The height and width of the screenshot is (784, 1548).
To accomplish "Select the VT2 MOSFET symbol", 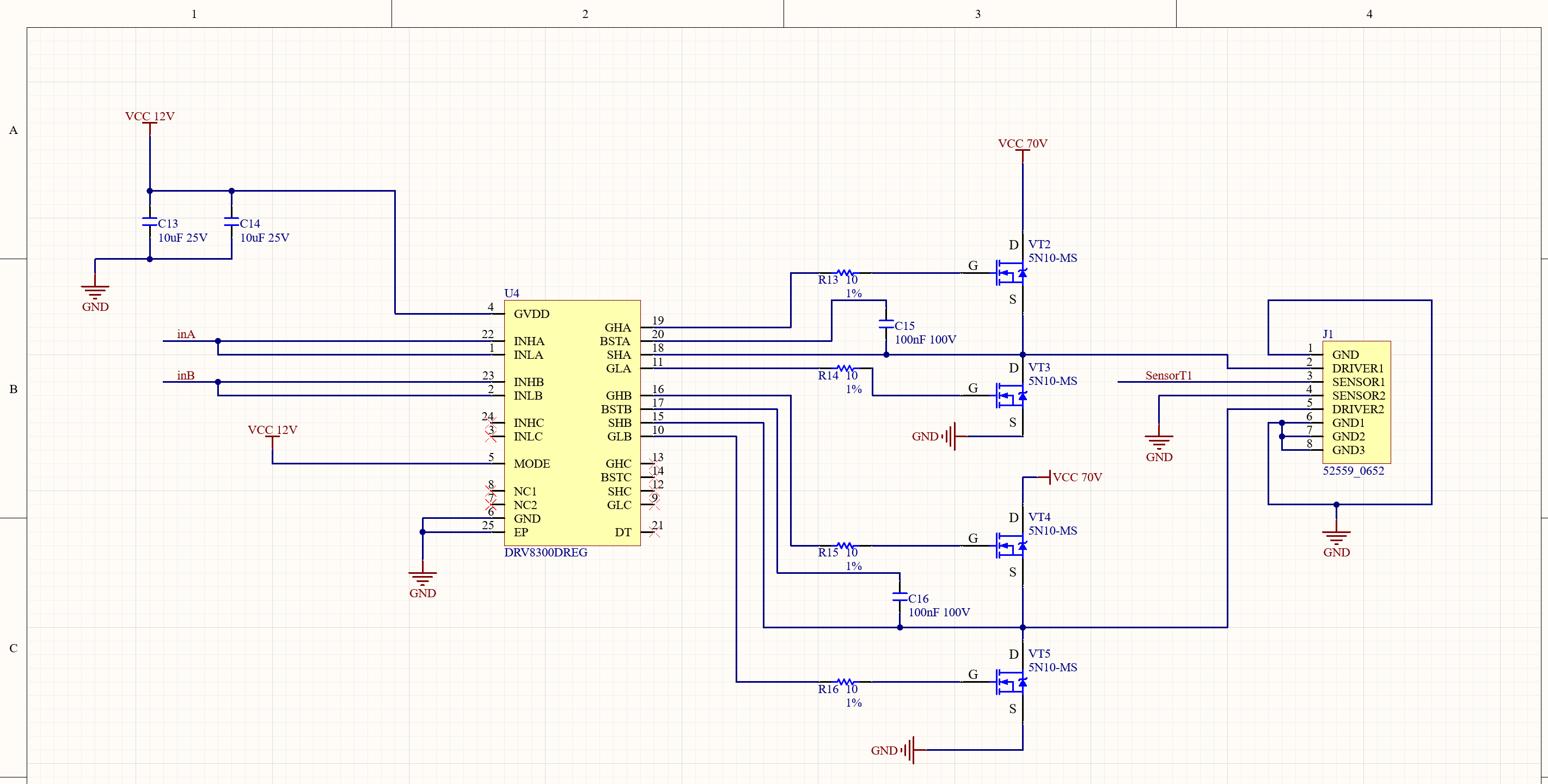I will [1011, 273].
